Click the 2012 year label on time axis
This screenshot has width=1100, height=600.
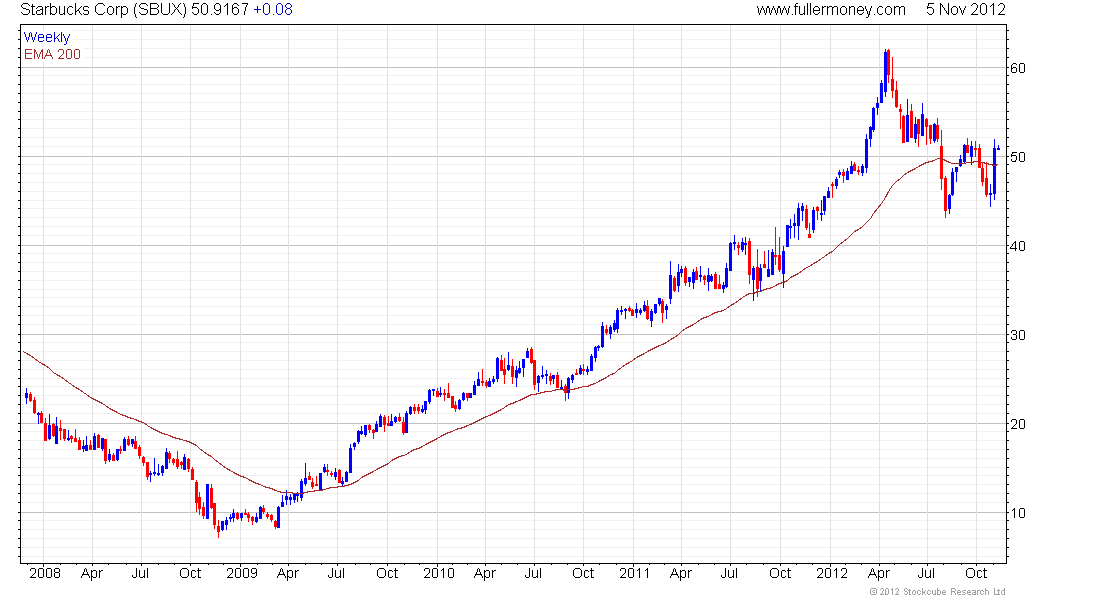[832, 573]
